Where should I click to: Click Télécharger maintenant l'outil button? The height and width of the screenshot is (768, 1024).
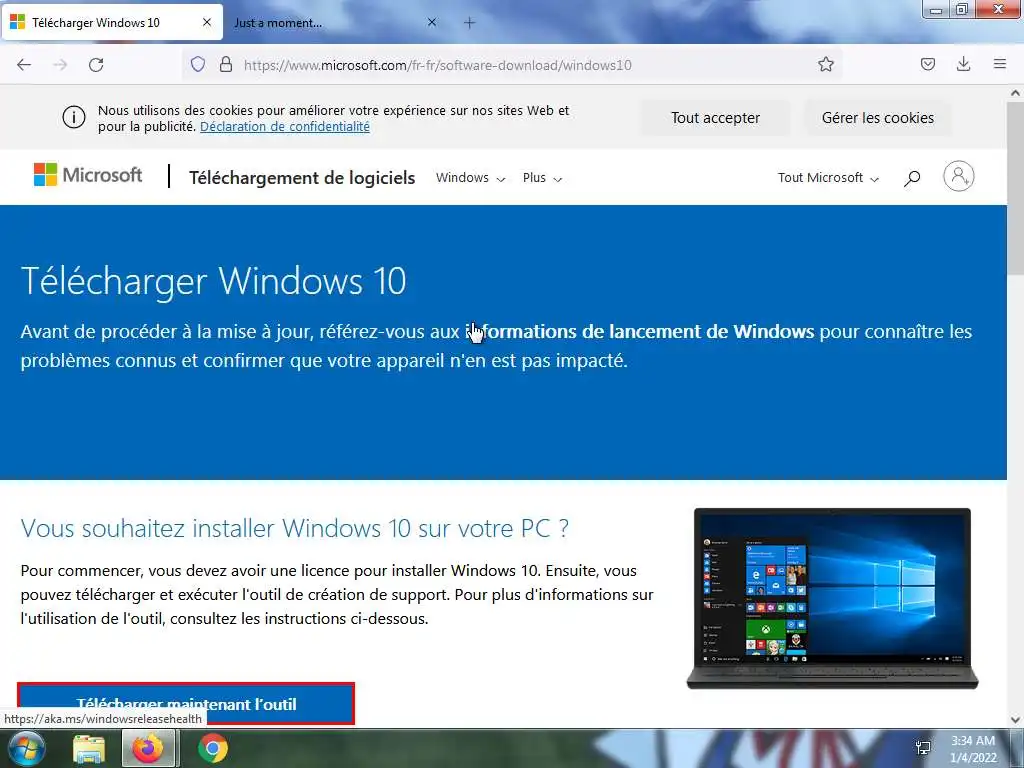186,704
